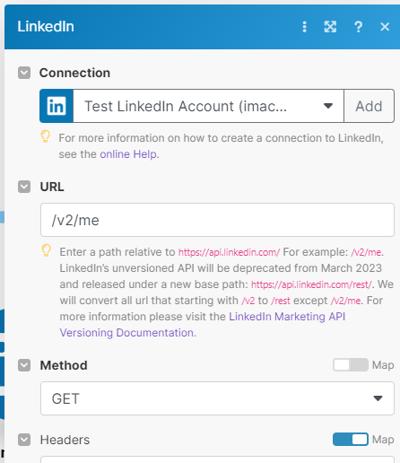This screenshot has height=463, width=400.
Task: Click the https://api.linkedin.com/rest/ path text
Action: click(311, 285)
